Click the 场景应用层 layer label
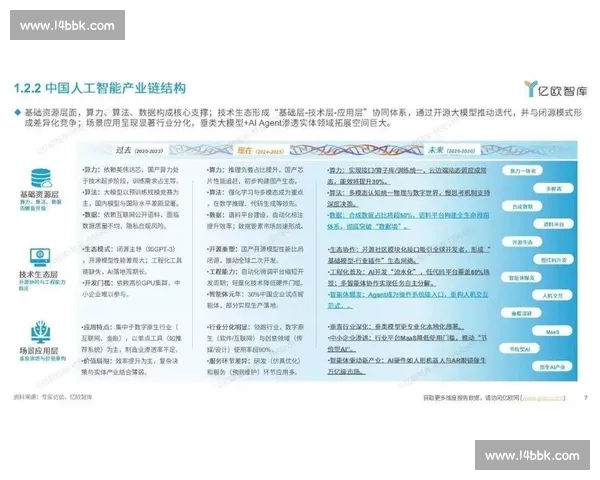This screenshot has height=480, width=600. [x=39, y=351]
